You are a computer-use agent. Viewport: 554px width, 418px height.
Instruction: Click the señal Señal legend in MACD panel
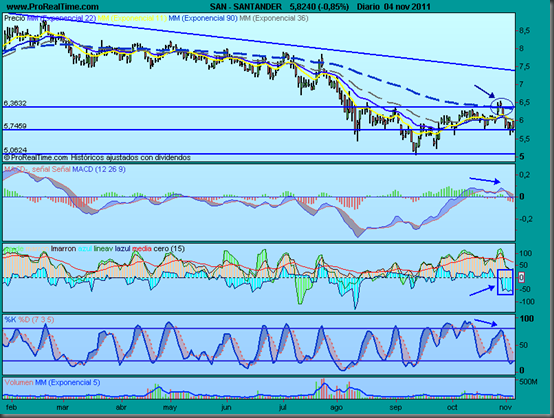pos(51,170)
